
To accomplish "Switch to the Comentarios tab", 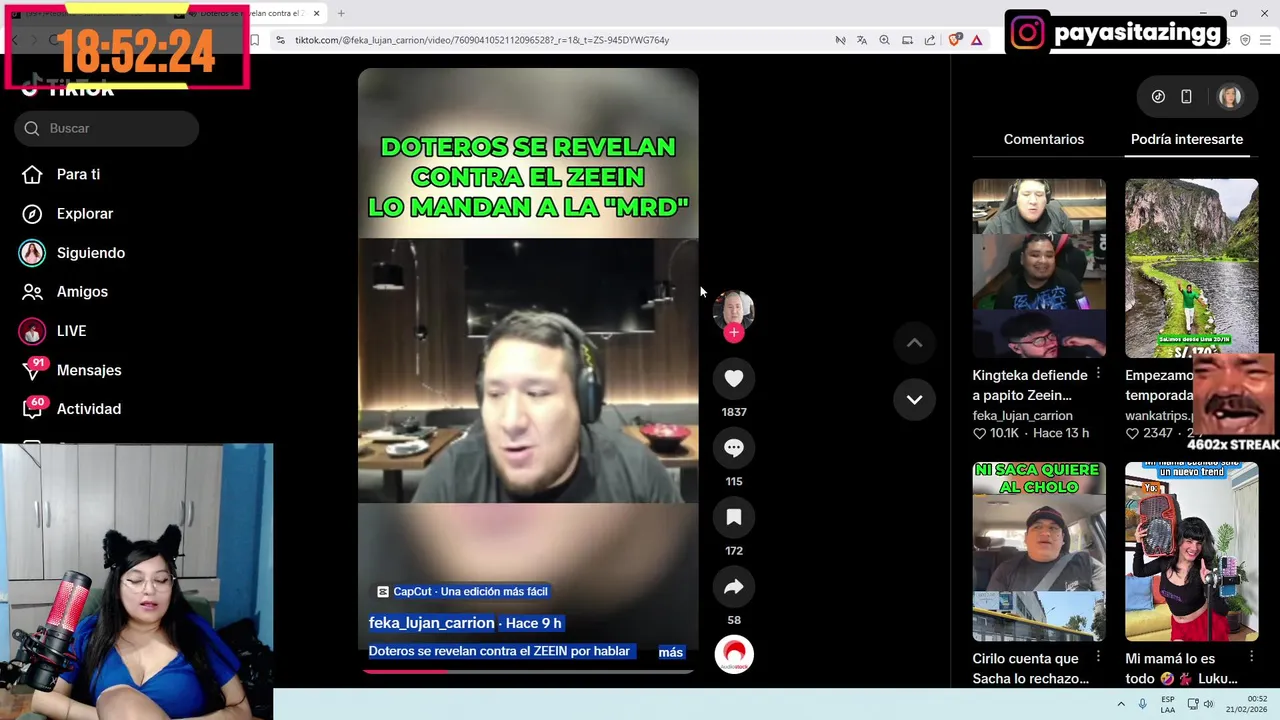I will [1044, 139].
